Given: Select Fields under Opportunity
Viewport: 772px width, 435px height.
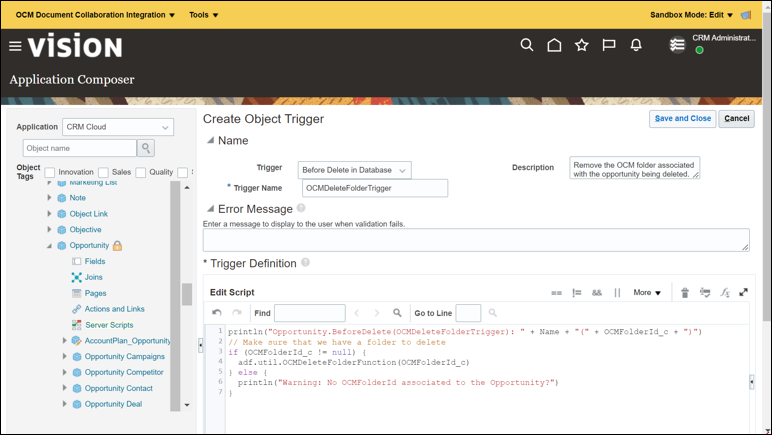Looking at the screenshot, I should pyautogui.click(x=95, y=261).
